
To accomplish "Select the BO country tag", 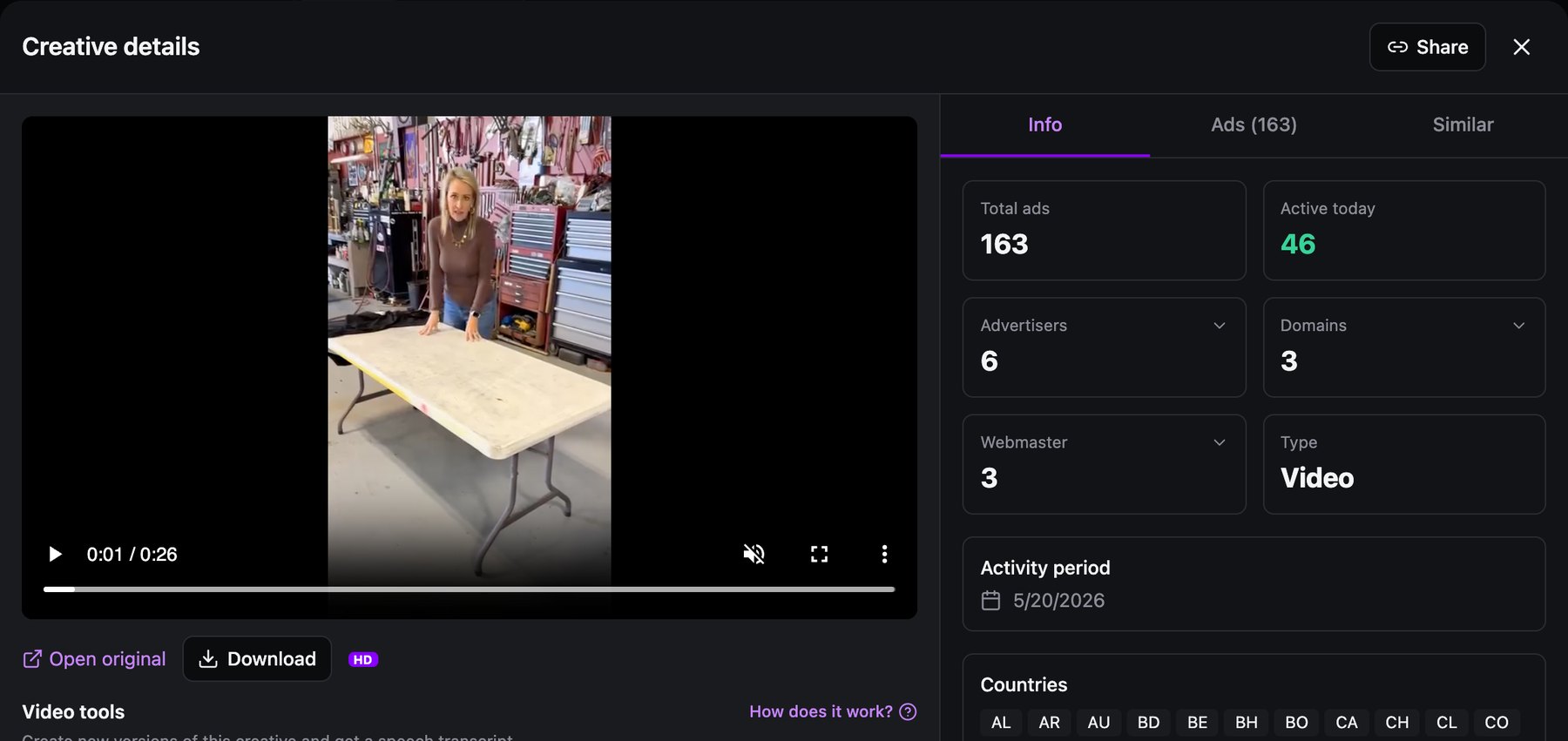I will [1296, 723].
